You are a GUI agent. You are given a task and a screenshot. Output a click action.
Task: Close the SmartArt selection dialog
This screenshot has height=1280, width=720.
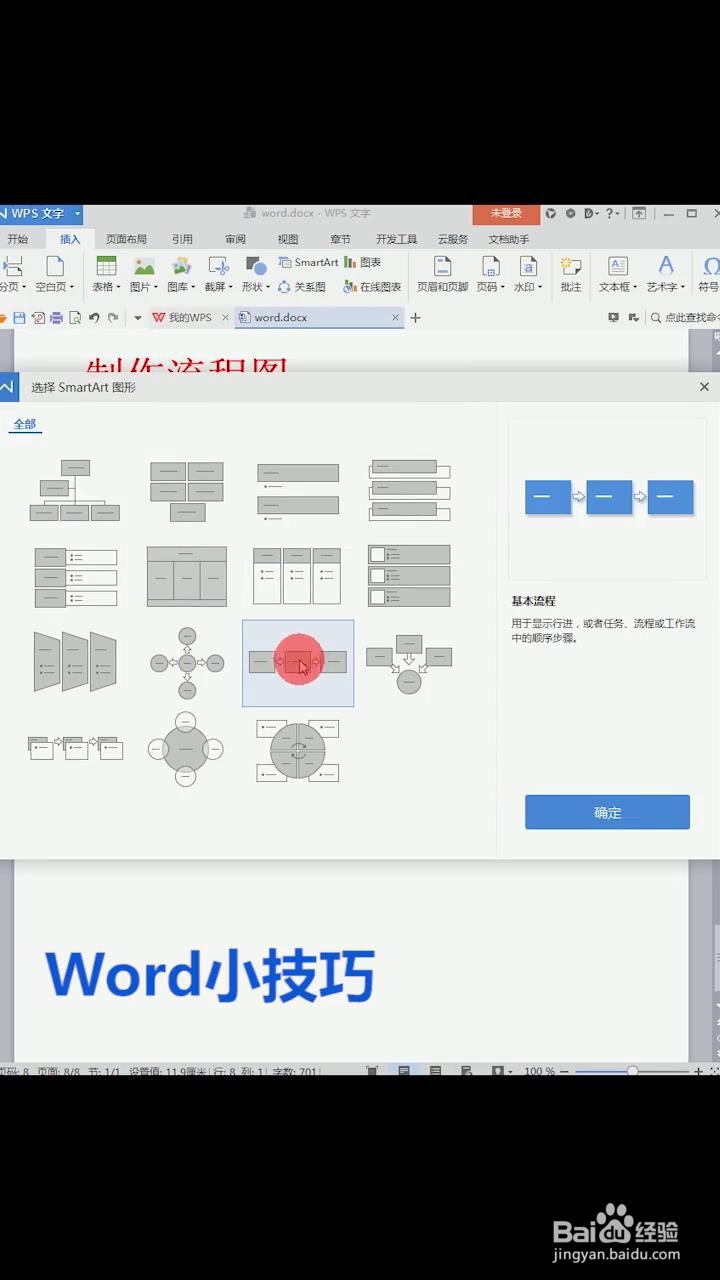(704, 387)
